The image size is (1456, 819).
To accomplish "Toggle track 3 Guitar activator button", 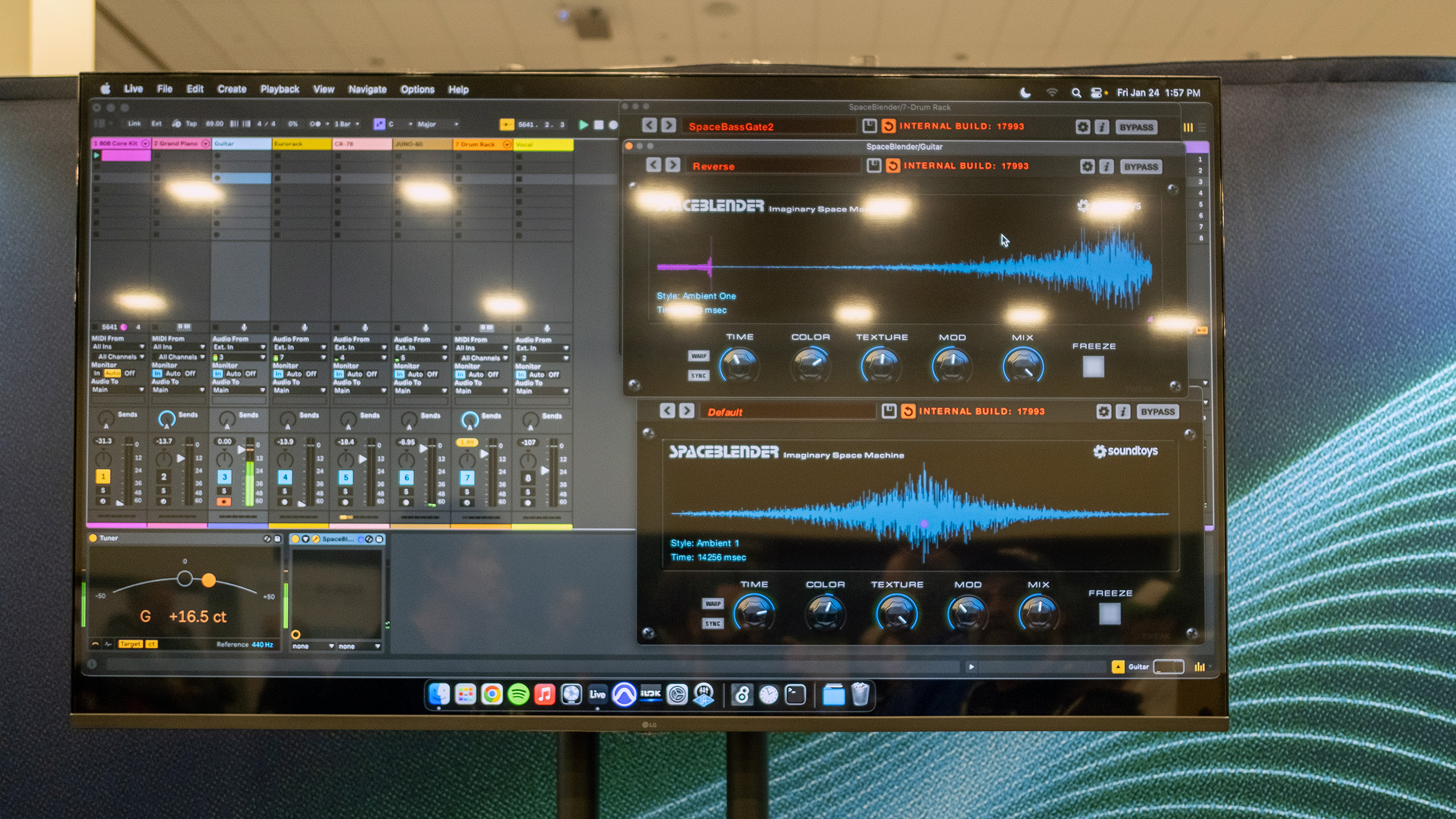I will [x=224, y=477].
